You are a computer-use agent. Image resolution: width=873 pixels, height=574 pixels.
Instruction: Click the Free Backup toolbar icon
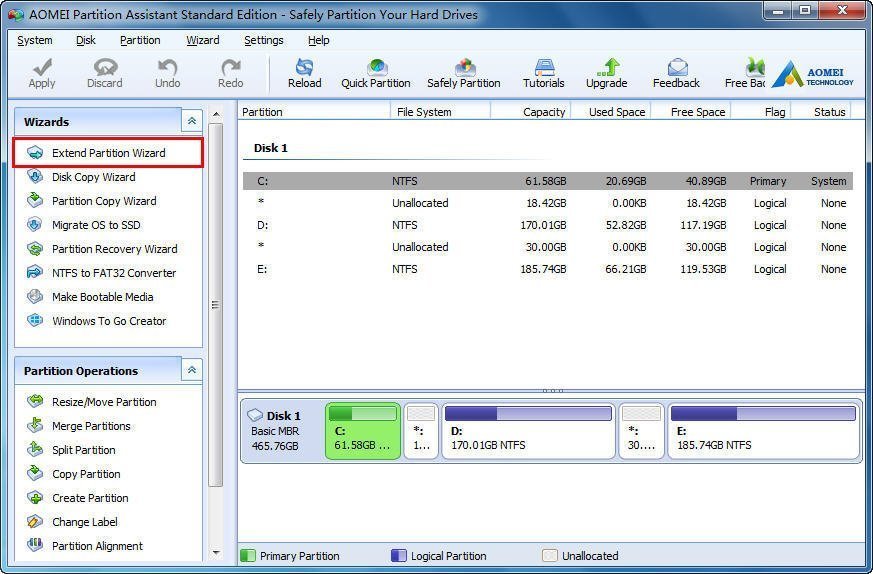[754, 67]
